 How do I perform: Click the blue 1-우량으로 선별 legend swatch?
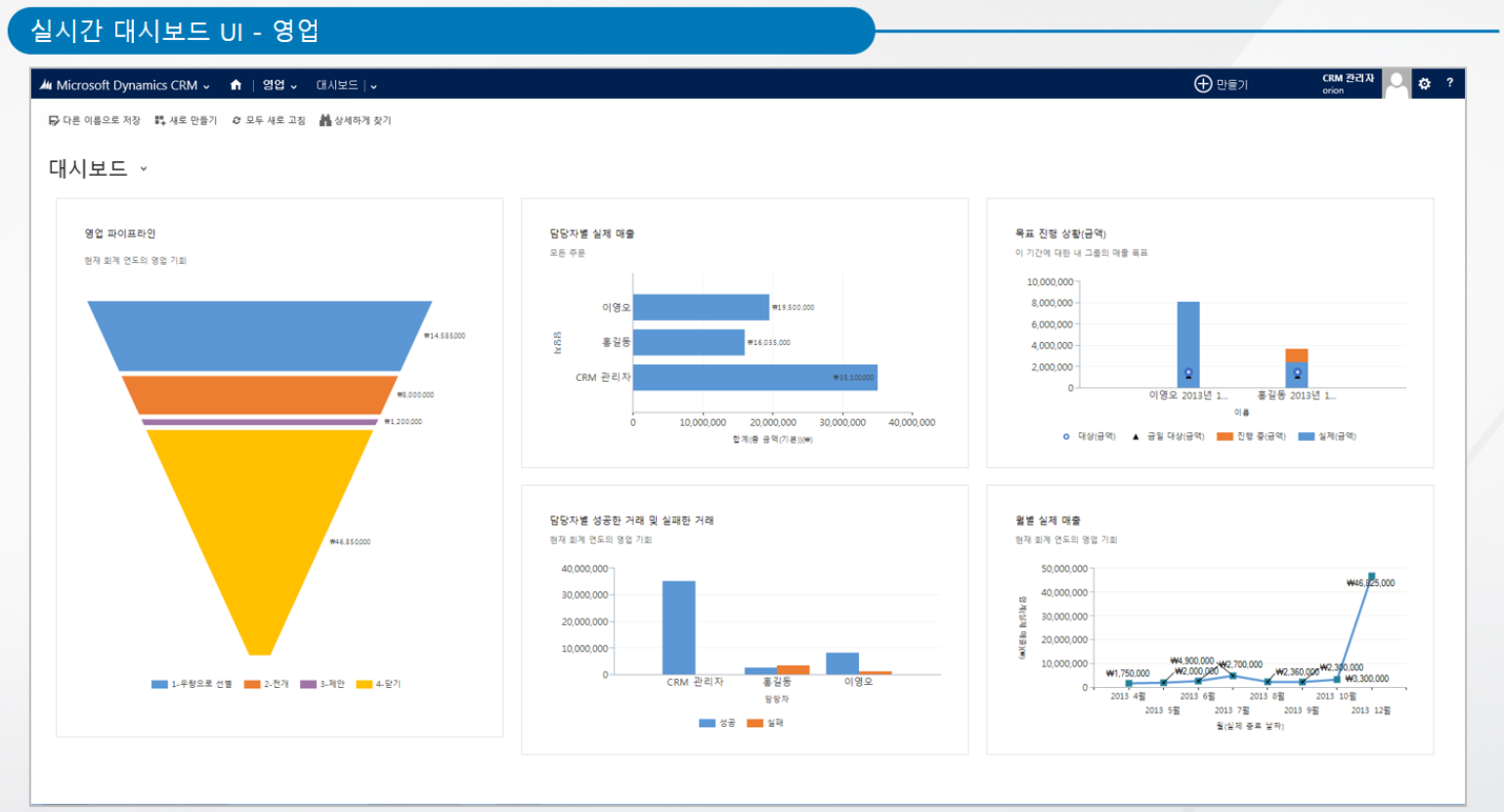[159, 684]
